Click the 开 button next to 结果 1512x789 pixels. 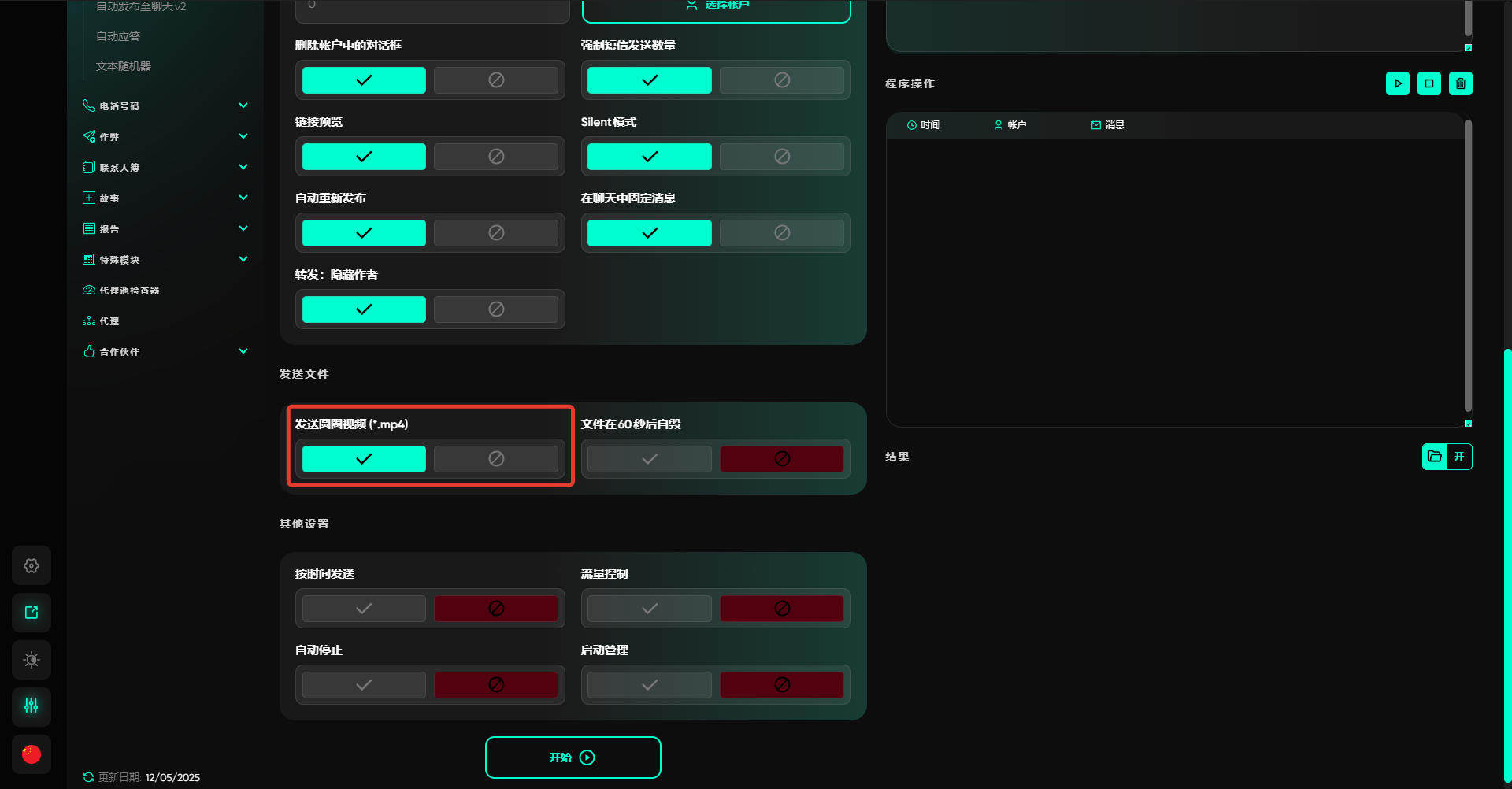[x=1459, y=457]
